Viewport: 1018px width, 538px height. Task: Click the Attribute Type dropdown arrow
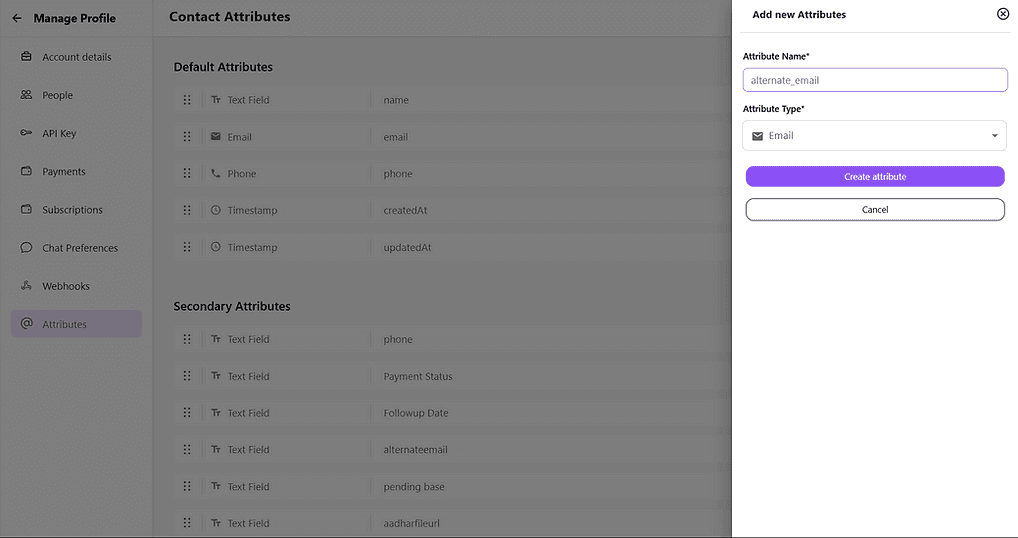pyautogui.click(x=994, y=136)
